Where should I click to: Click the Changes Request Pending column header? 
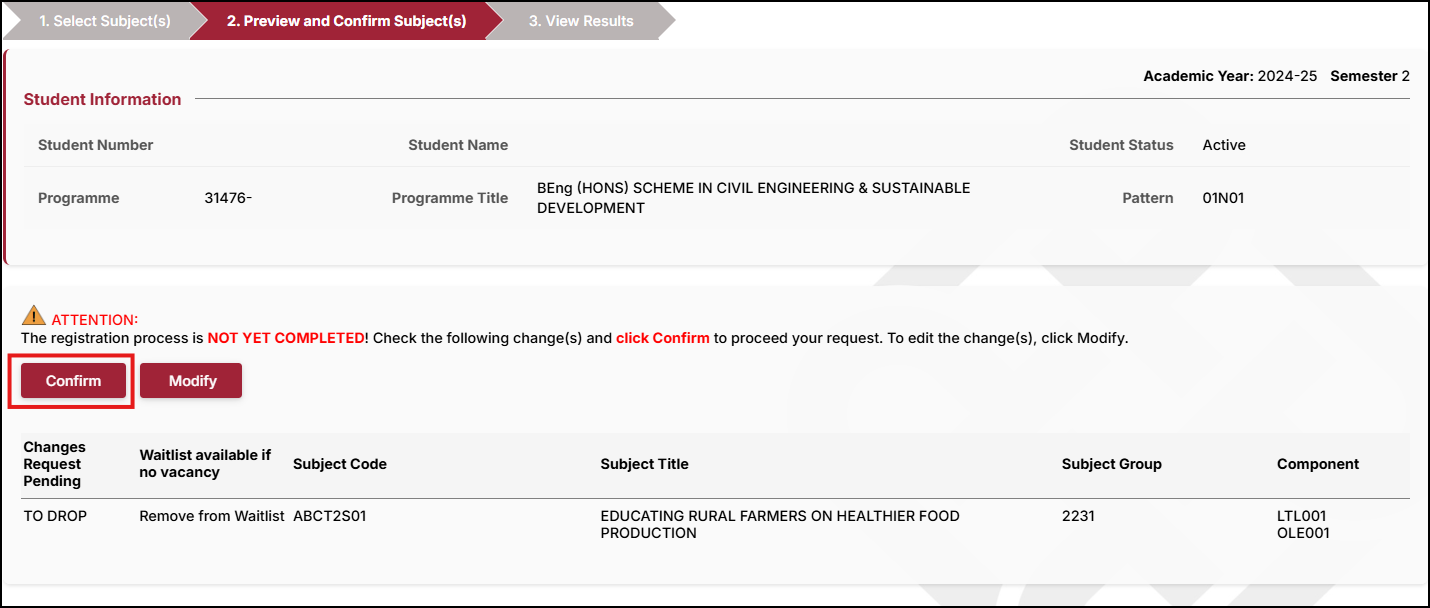pyautogui.click(x=54, y=464)
